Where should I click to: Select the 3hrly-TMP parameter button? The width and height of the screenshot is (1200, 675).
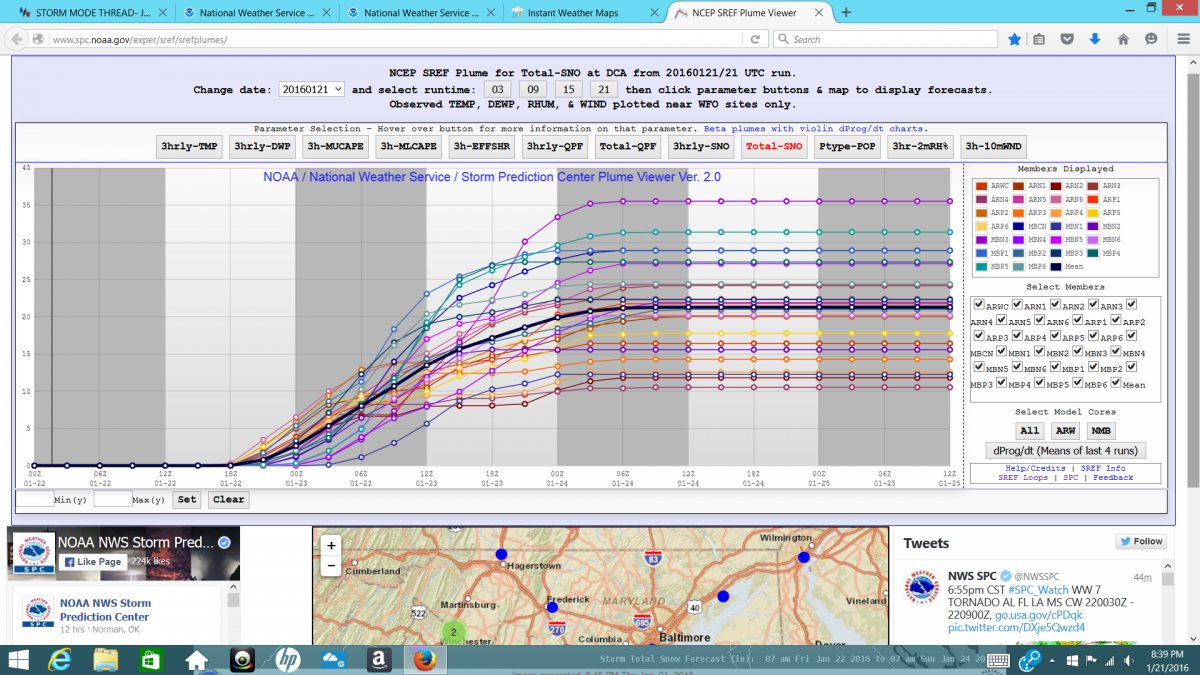(x=190, y=146)
